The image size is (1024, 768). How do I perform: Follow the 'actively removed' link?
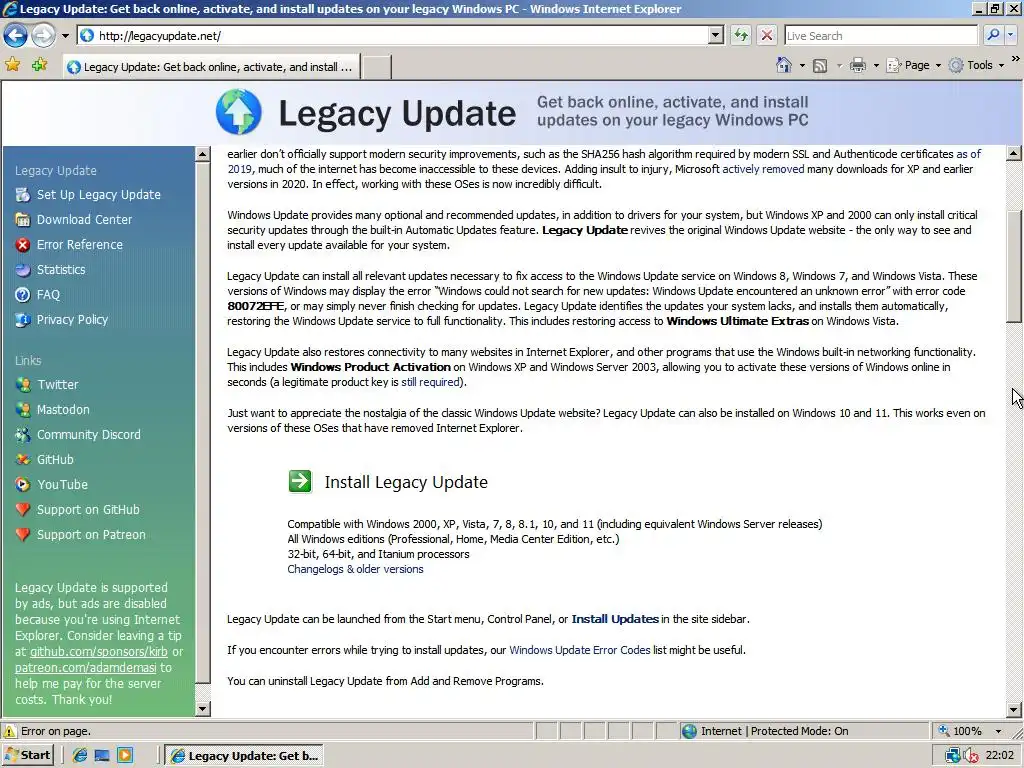(763, 169)
